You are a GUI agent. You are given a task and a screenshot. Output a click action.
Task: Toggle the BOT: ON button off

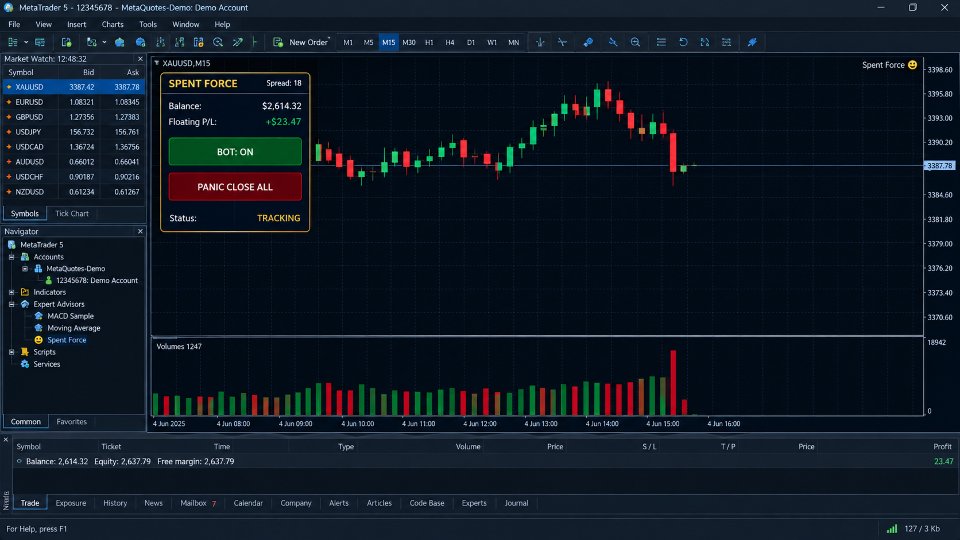click(235, 152)
